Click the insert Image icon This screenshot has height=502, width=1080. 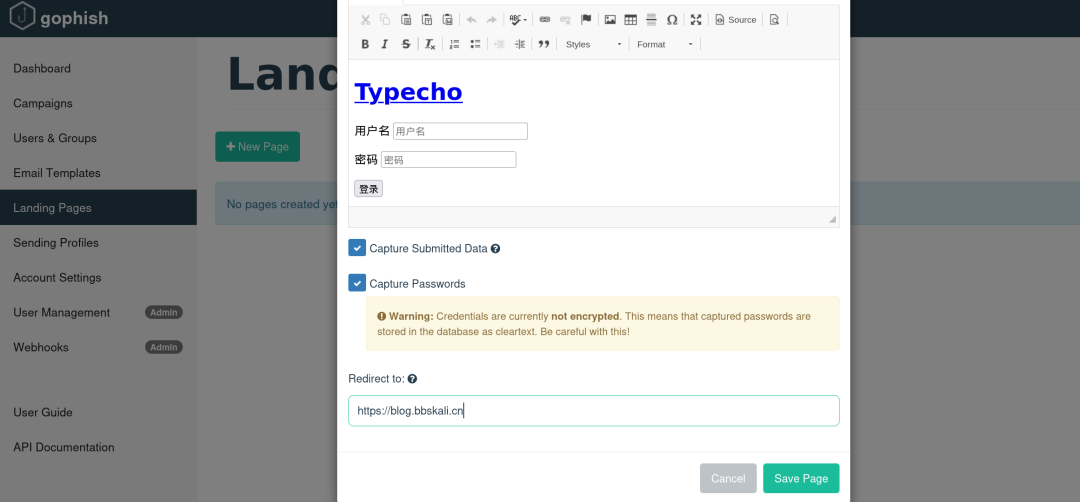pos(610,20)
